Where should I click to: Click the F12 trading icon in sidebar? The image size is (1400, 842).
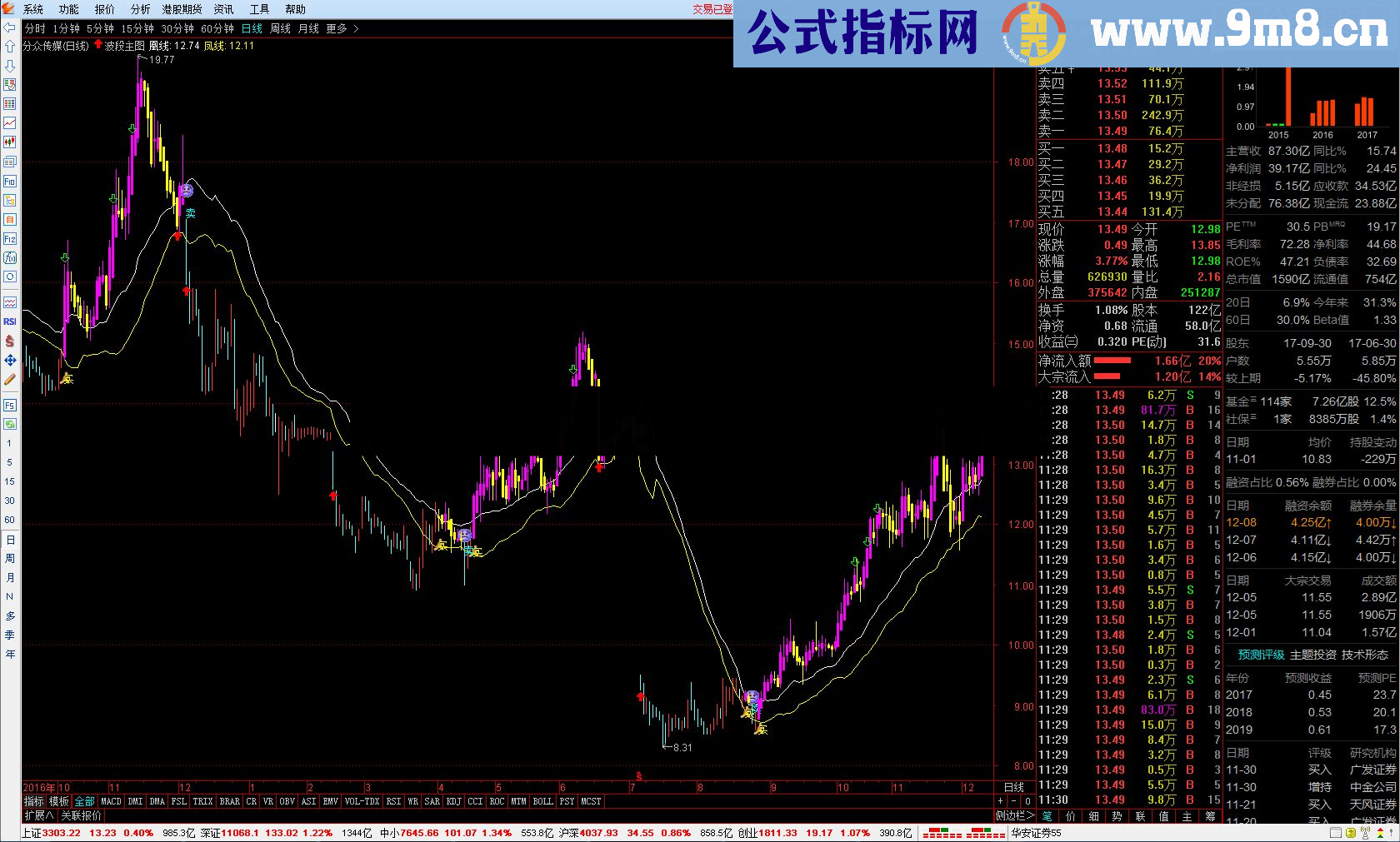[x=9, y=238]
